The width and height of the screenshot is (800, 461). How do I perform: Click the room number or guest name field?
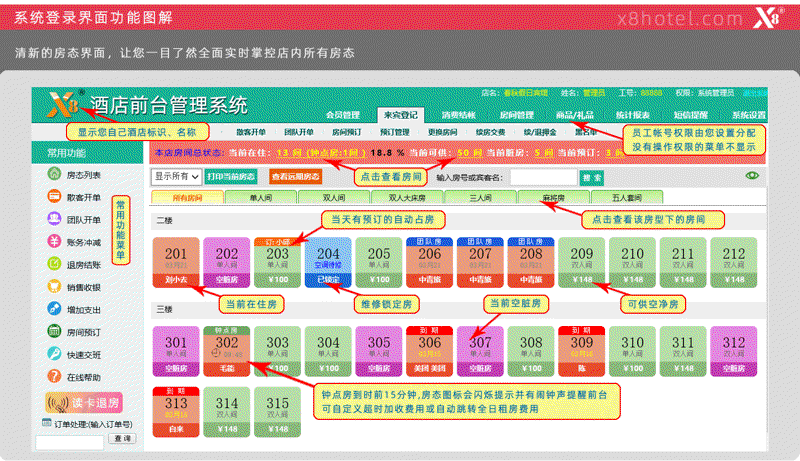543,177
